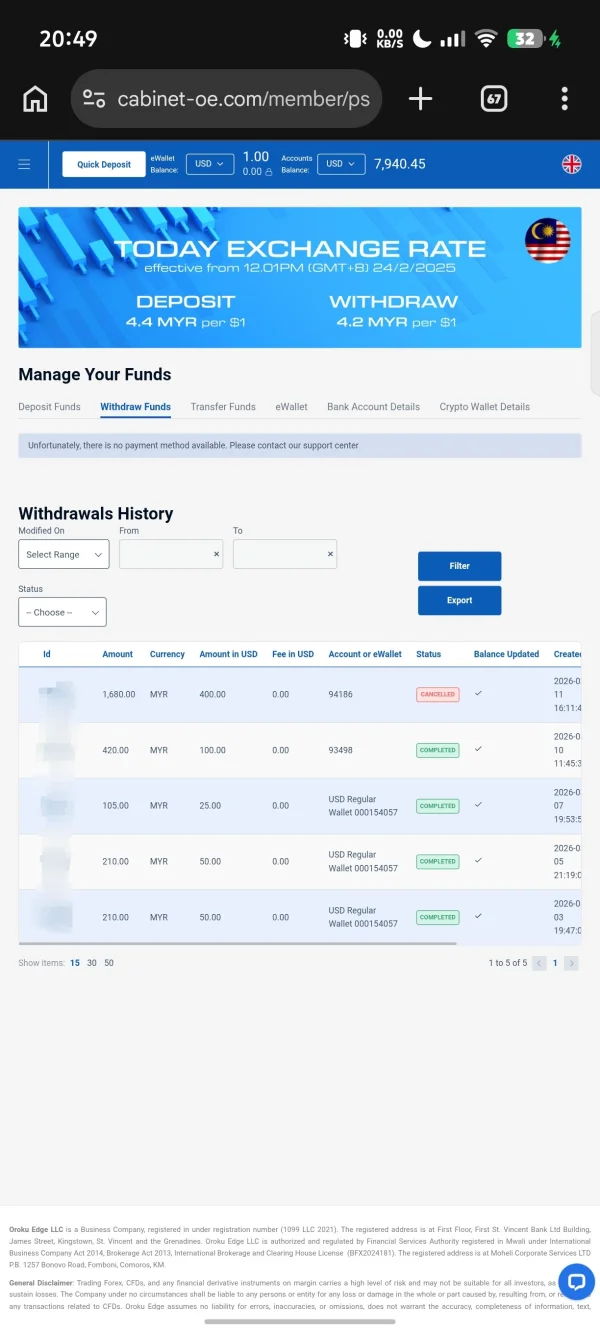Switch to the Transfer Funds tab
The height and width of the screenshot is (1333, 600).
coord(223,407)
